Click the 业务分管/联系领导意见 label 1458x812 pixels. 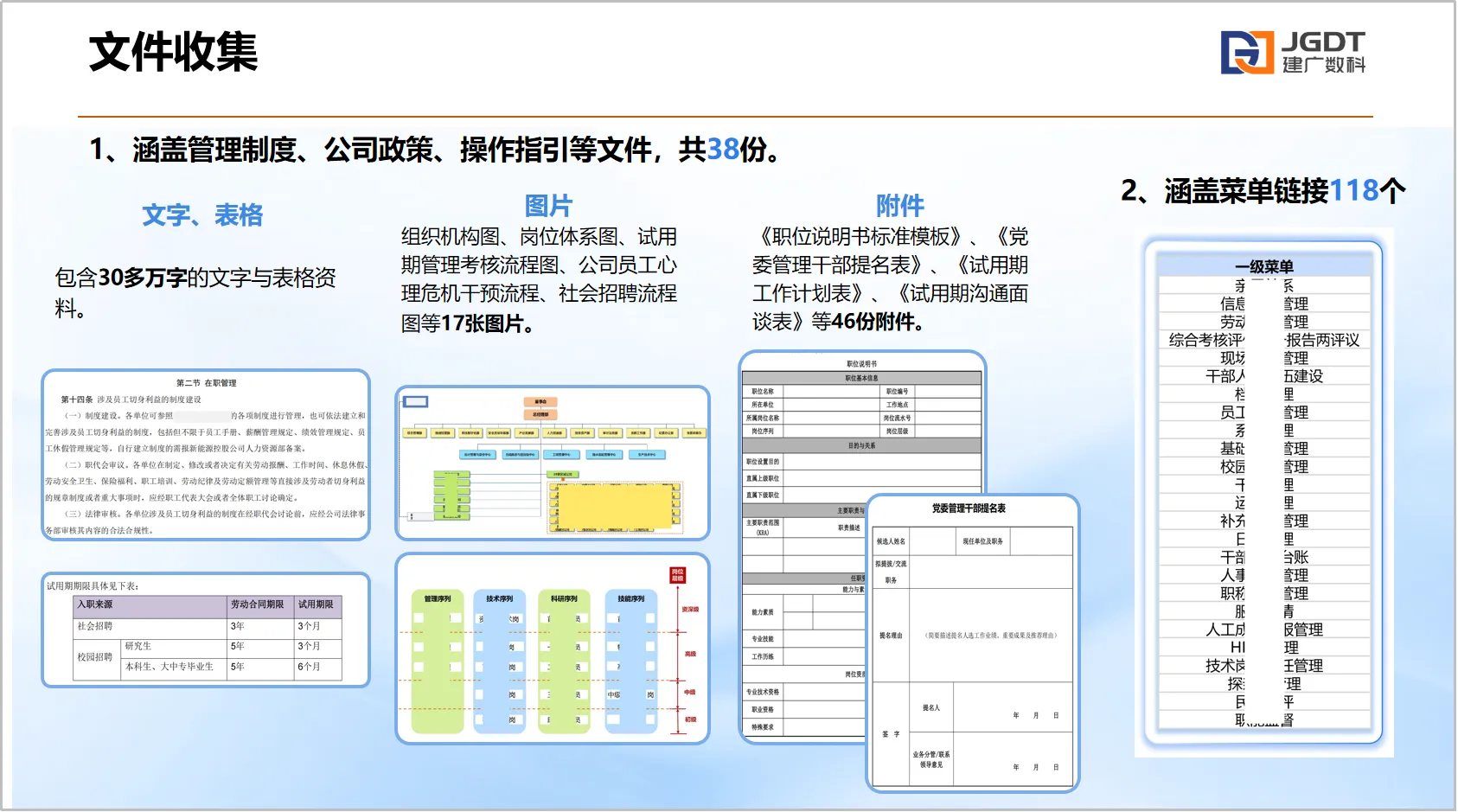point(931,759)
